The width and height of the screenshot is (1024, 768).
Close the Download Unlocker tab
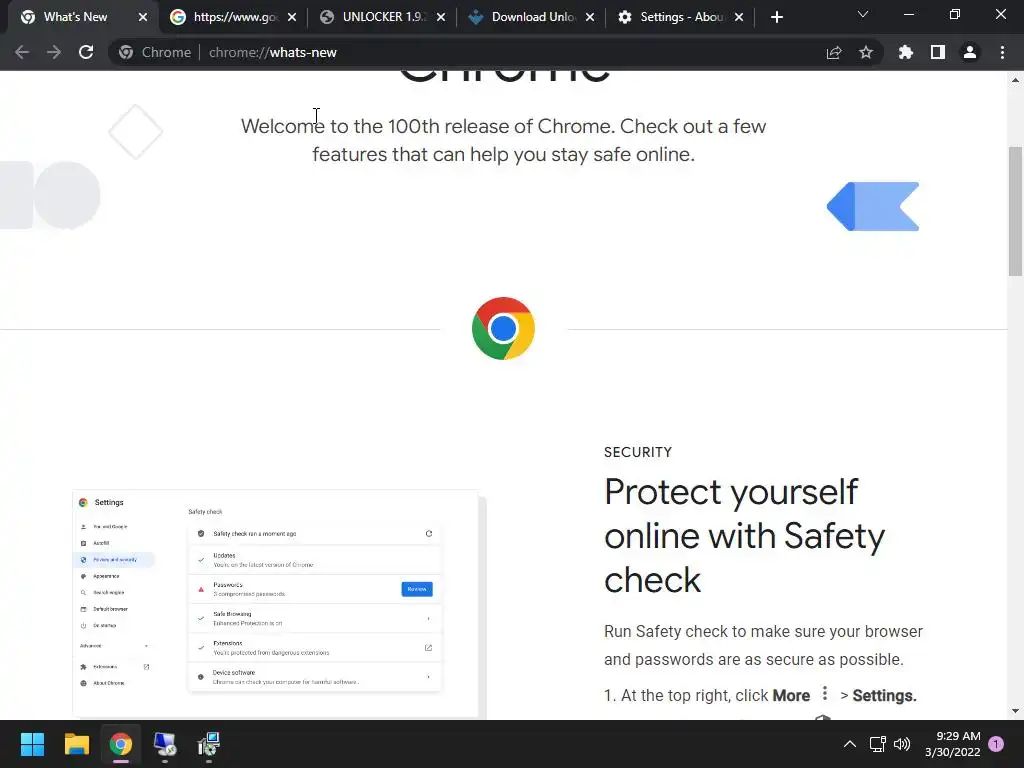click(590, 18)
